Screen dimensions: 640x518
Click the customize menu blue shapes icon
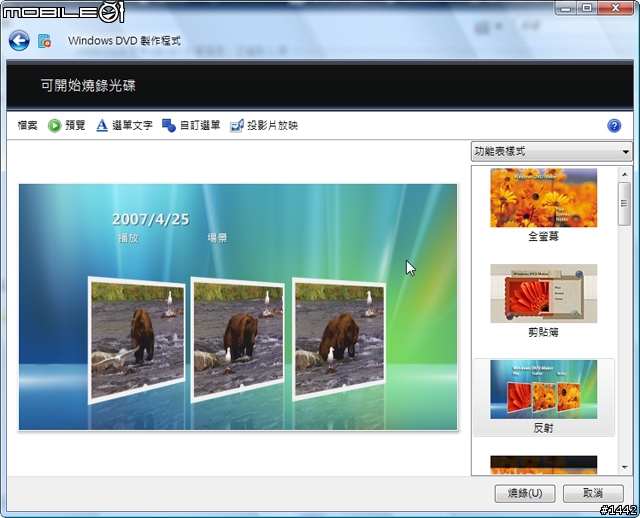(169, 125)
